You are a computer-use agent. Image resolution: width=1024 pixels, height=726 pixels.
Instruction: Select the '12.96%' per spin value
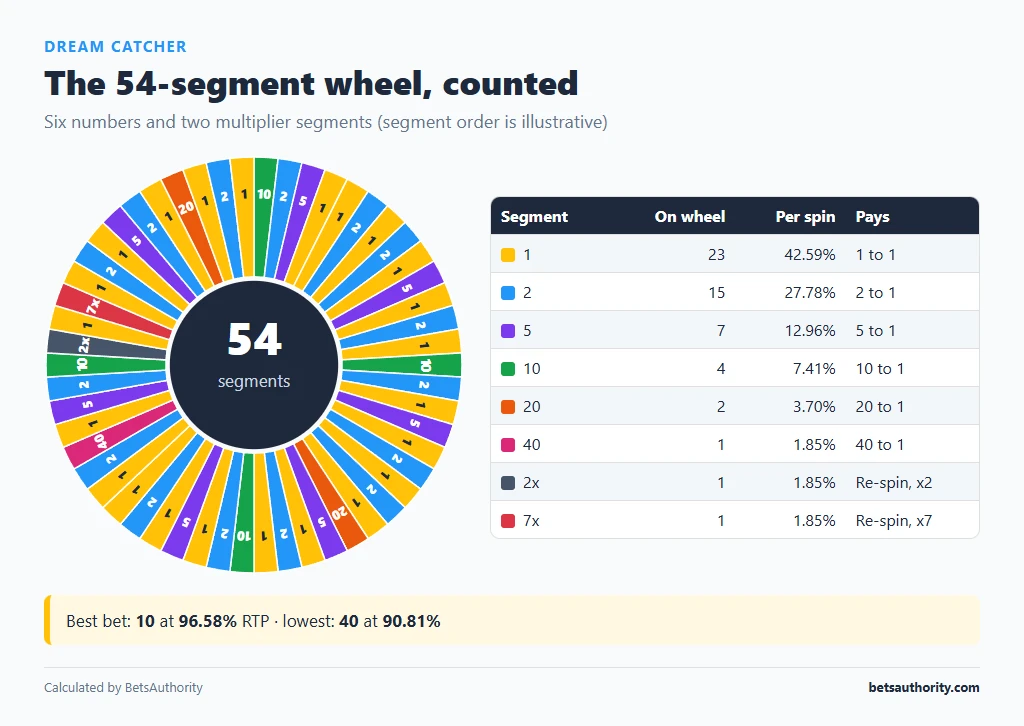click(810, 331)
